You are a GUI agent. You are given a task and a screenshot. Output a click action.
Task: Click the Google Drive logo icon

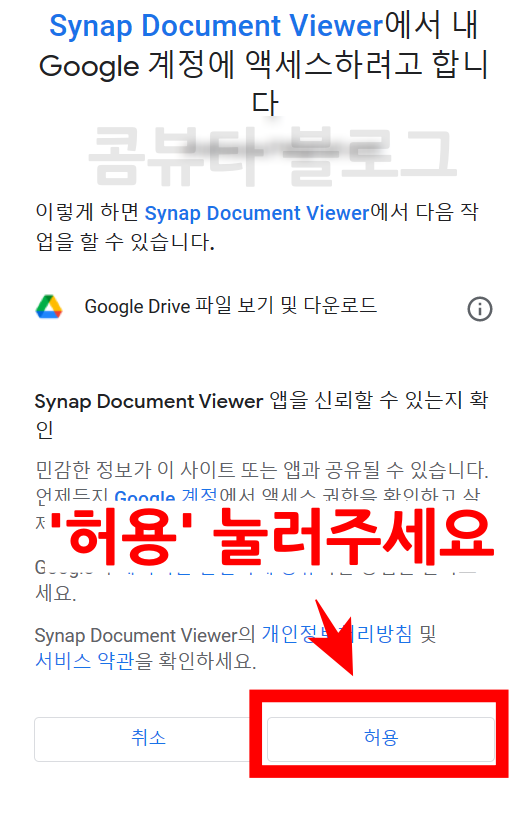49,306
